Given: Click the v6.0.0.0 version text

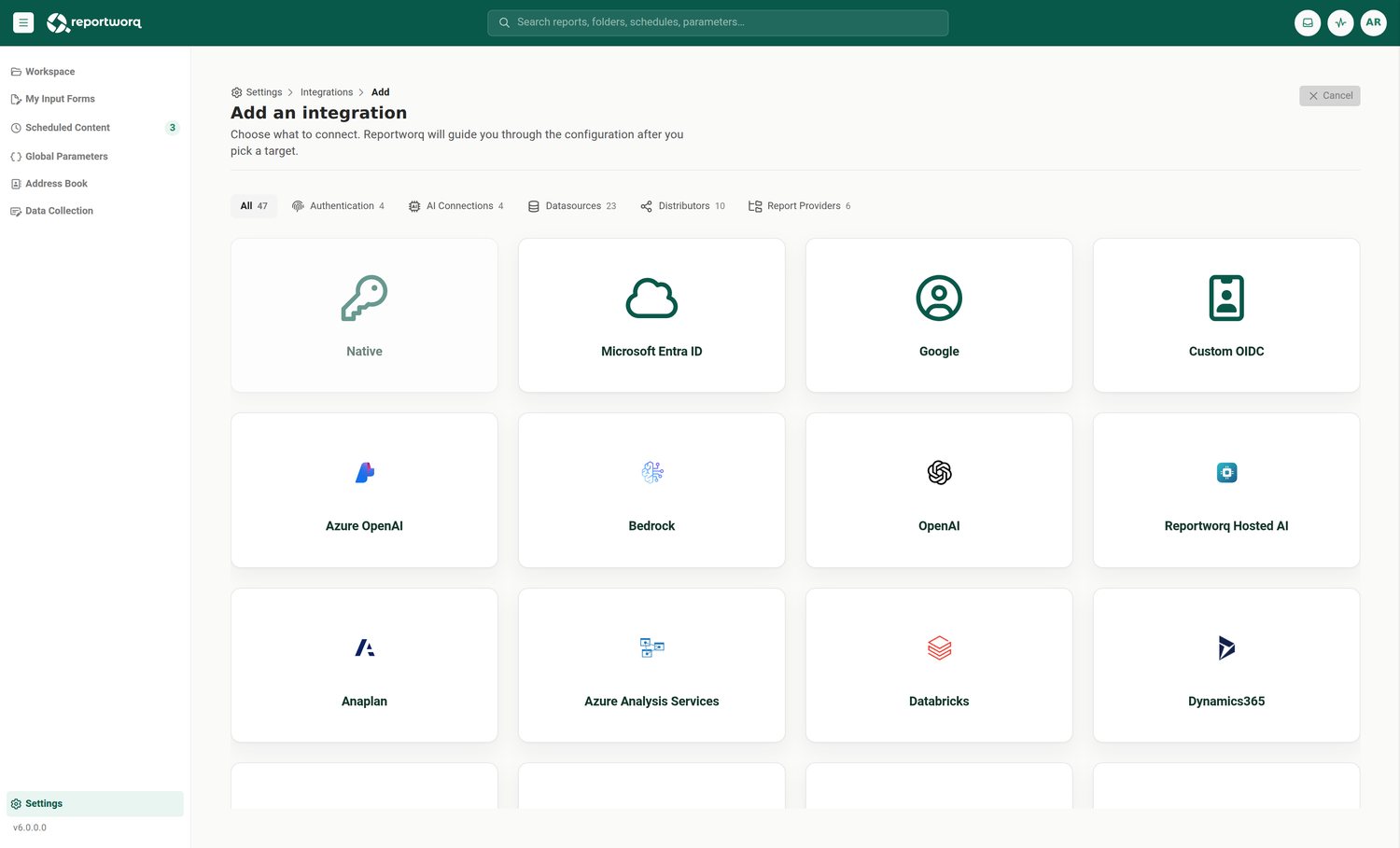Looking at the screenshot, I should (x=30, y=827).
